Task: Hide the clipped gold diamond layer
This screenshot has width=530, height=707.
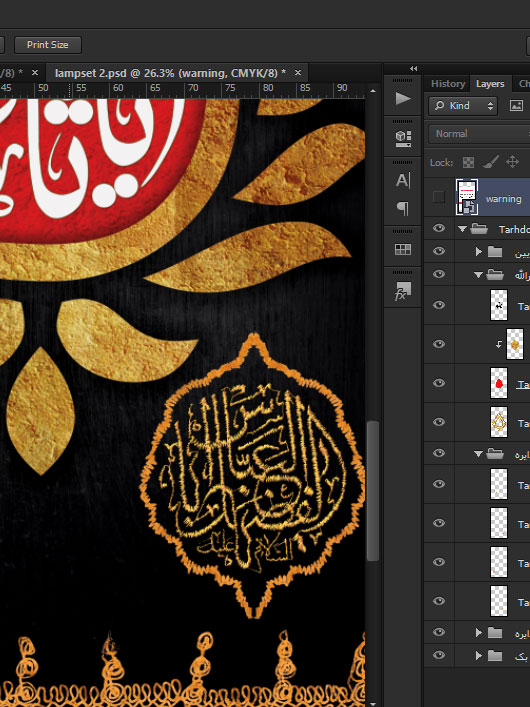Action: (x=438, y=344)
